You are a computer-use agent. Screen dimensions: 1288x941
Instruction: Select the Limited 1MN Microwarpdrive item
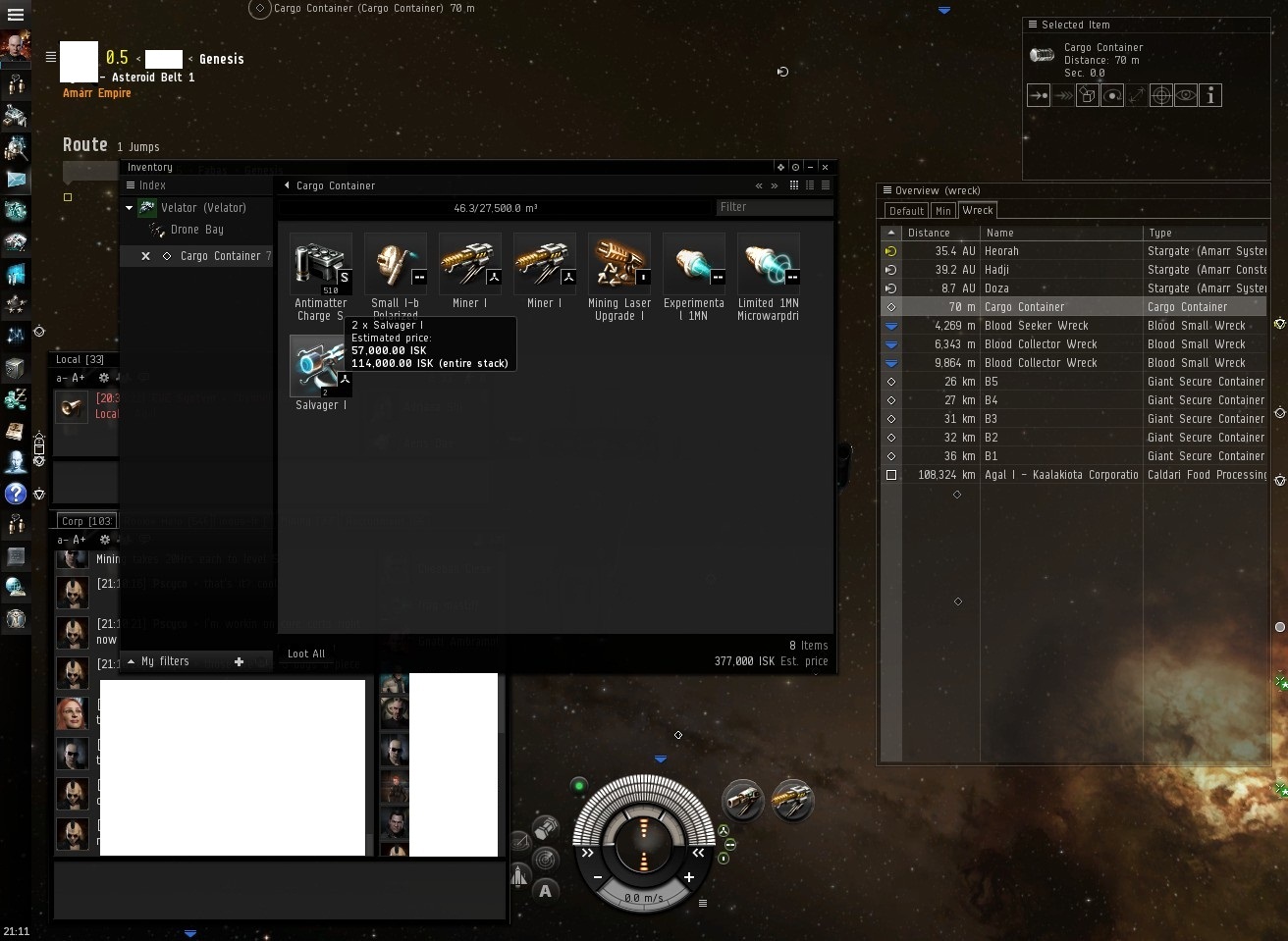pyautogui.click(x=769, y=278)
